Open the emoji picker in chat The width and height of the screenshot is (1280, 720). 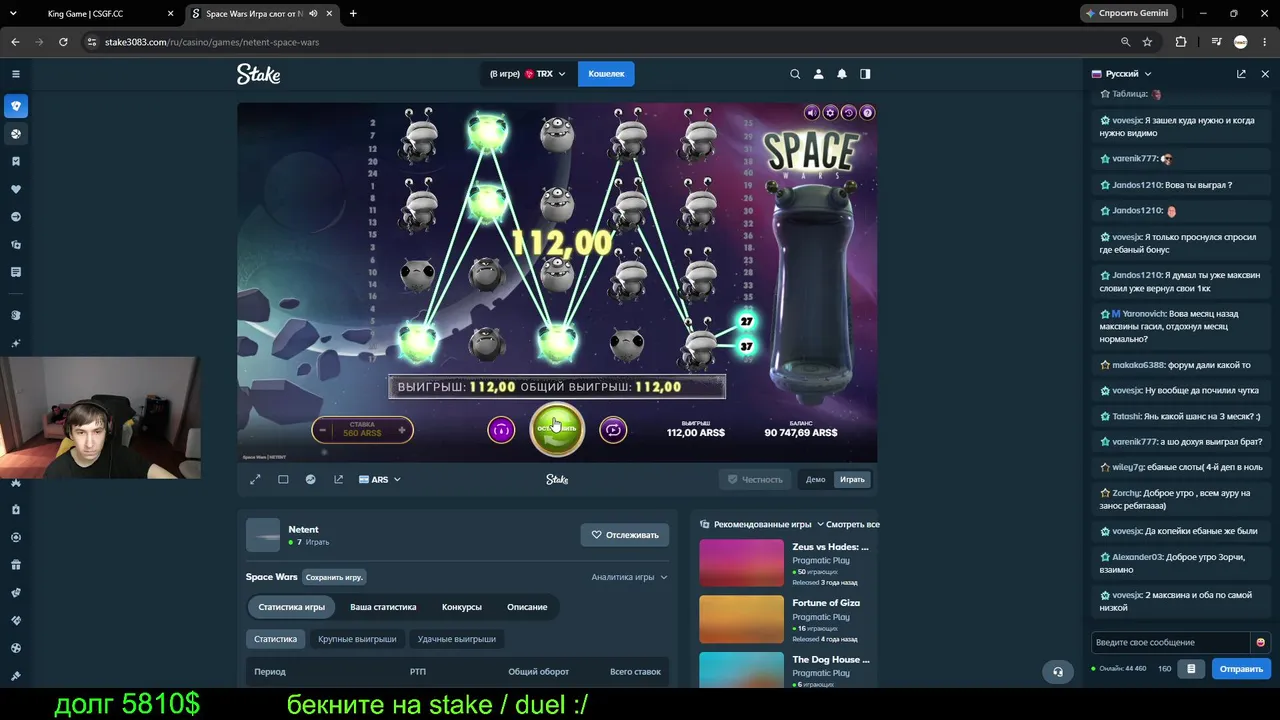[1260, 642]
